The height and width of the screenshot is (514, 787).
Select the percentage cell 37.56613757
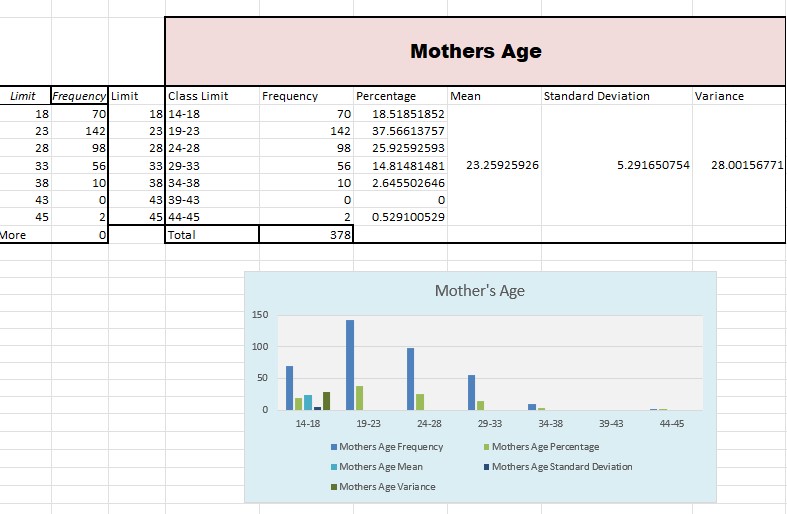(400, 131)
